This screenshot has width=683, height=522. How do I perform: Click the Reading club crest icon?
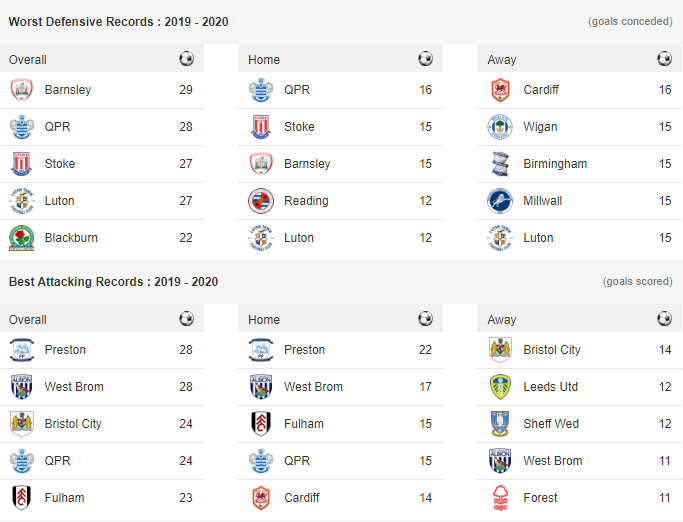261,201
